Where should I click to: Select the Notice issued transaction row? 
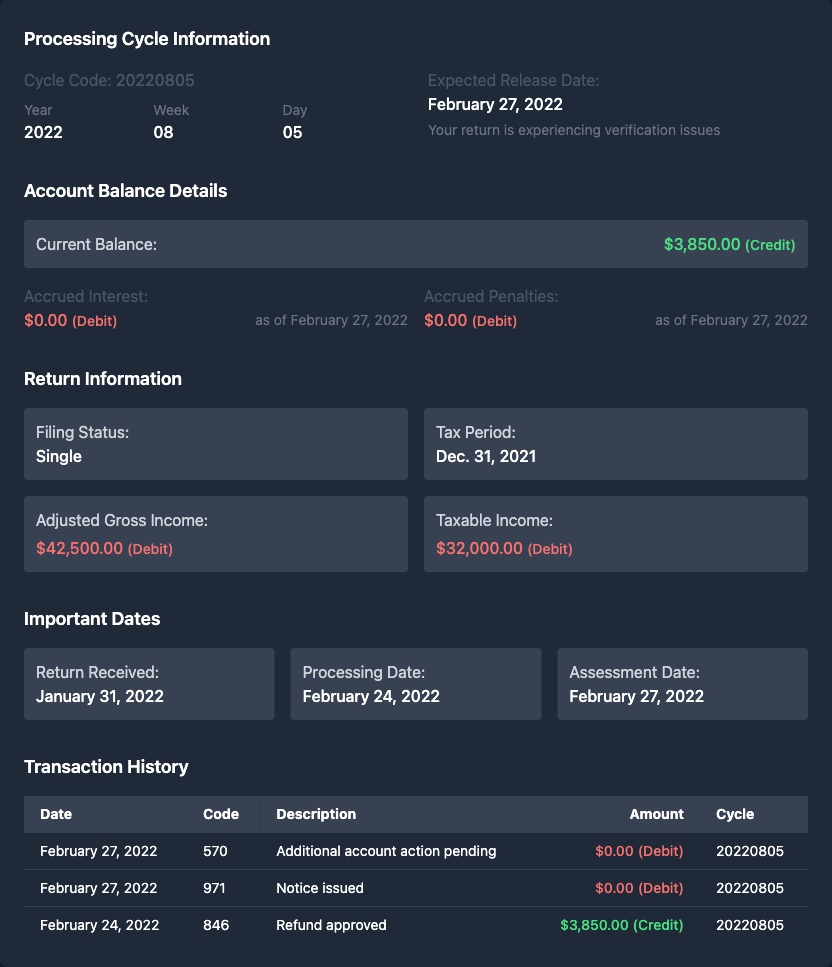[415, 888]
